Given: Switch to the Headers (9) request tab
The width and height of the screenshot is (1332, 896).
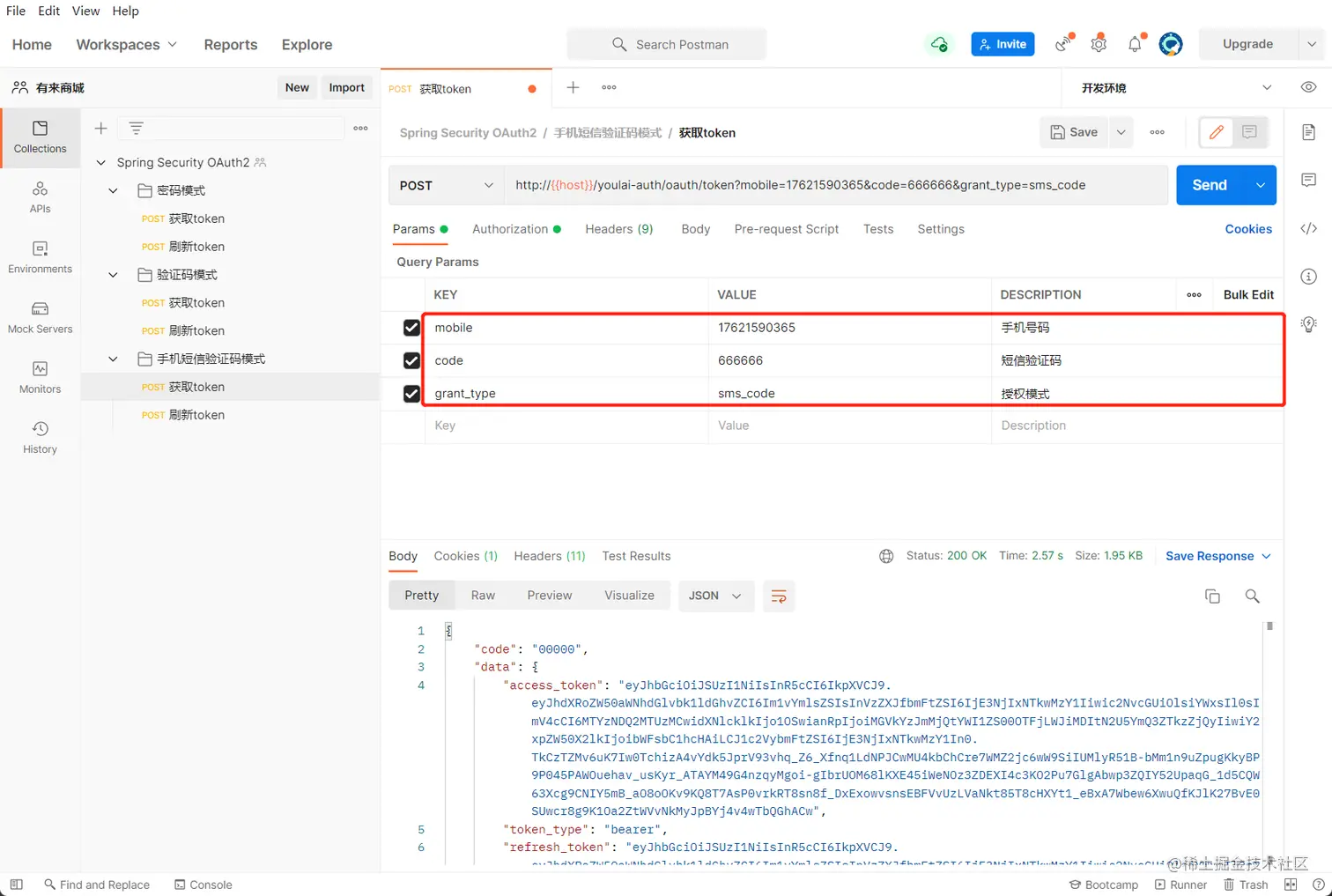Looking at the screenshot, I should pyautogui.click(x=619, y=229).
